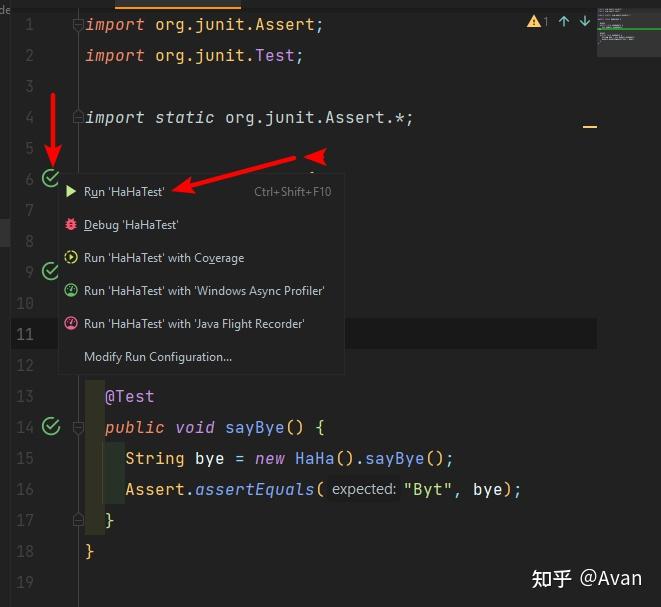
Task: Click the assertEquals method call
Action: point(255,489)
